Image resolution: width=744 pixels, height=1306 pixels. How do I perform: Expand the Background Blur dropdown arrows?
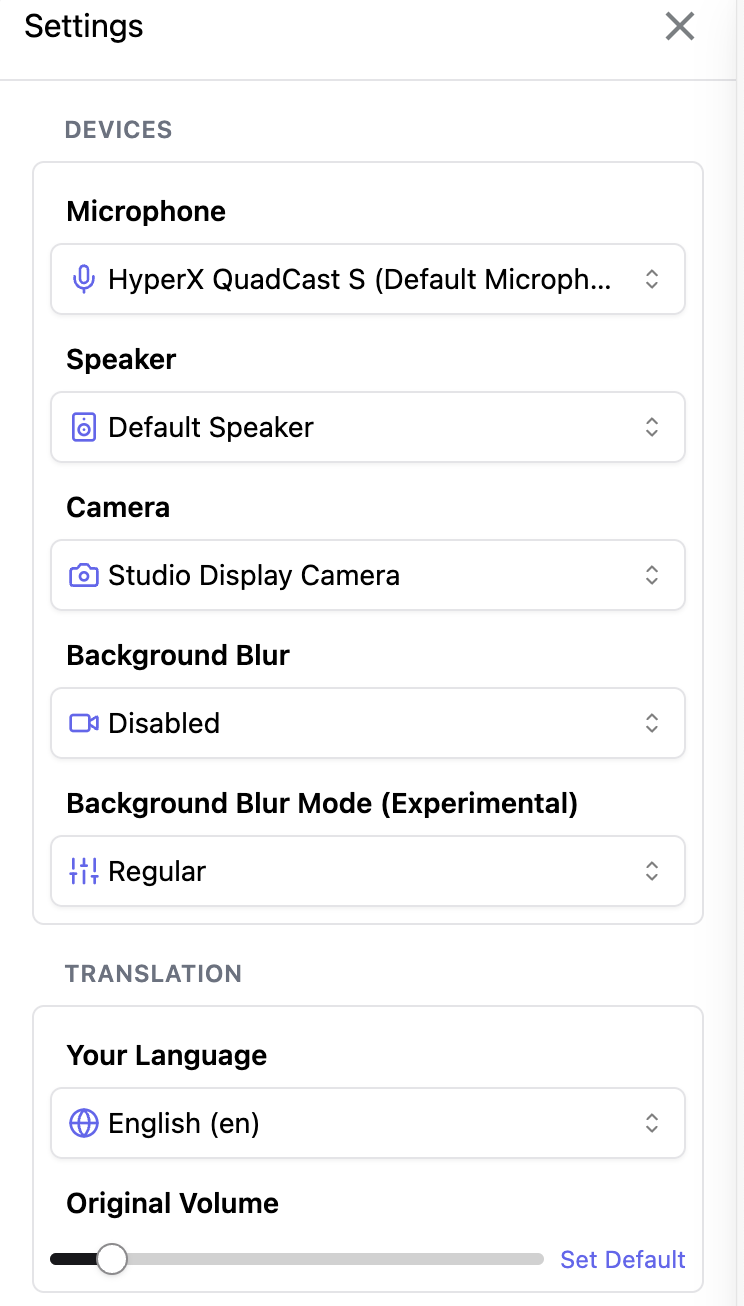point(651,723)
